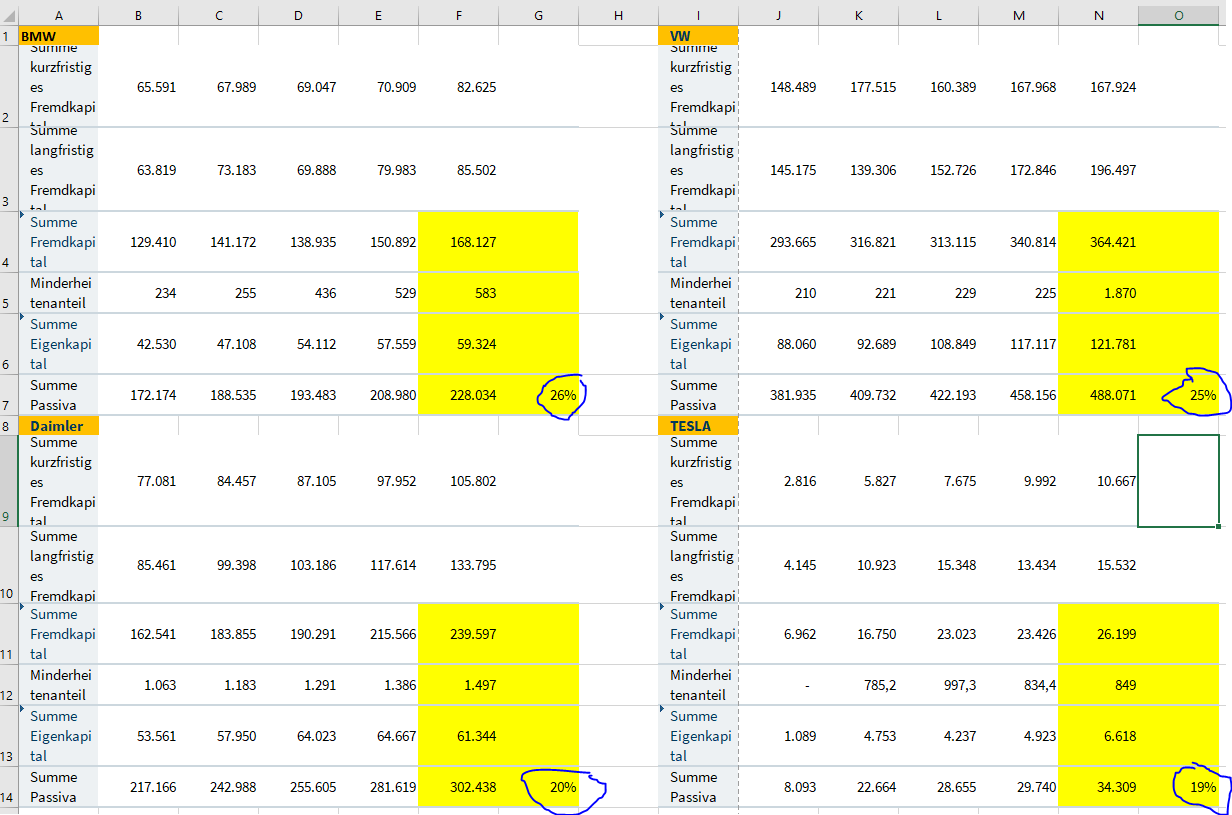Select the yellow cell with 1.870
The image size is (1232, 815).
pyautogui.click(x=1098, y=293)
